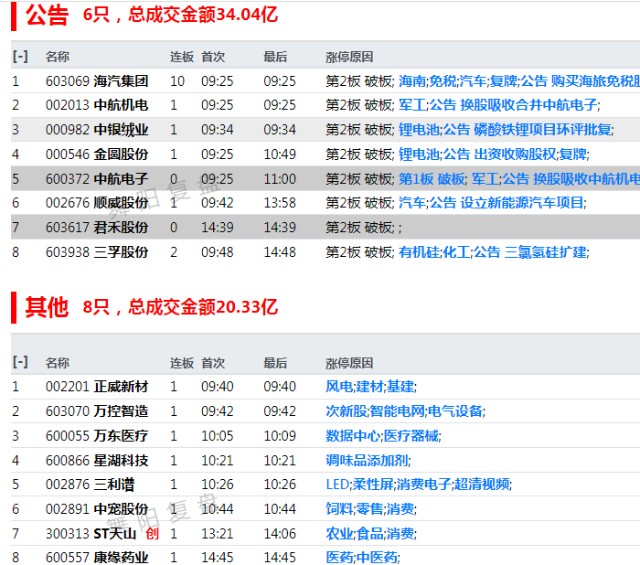640x565 pixels.
Task: Open 中宠股份 link 饲料;零售;消费
Action: 370,509
